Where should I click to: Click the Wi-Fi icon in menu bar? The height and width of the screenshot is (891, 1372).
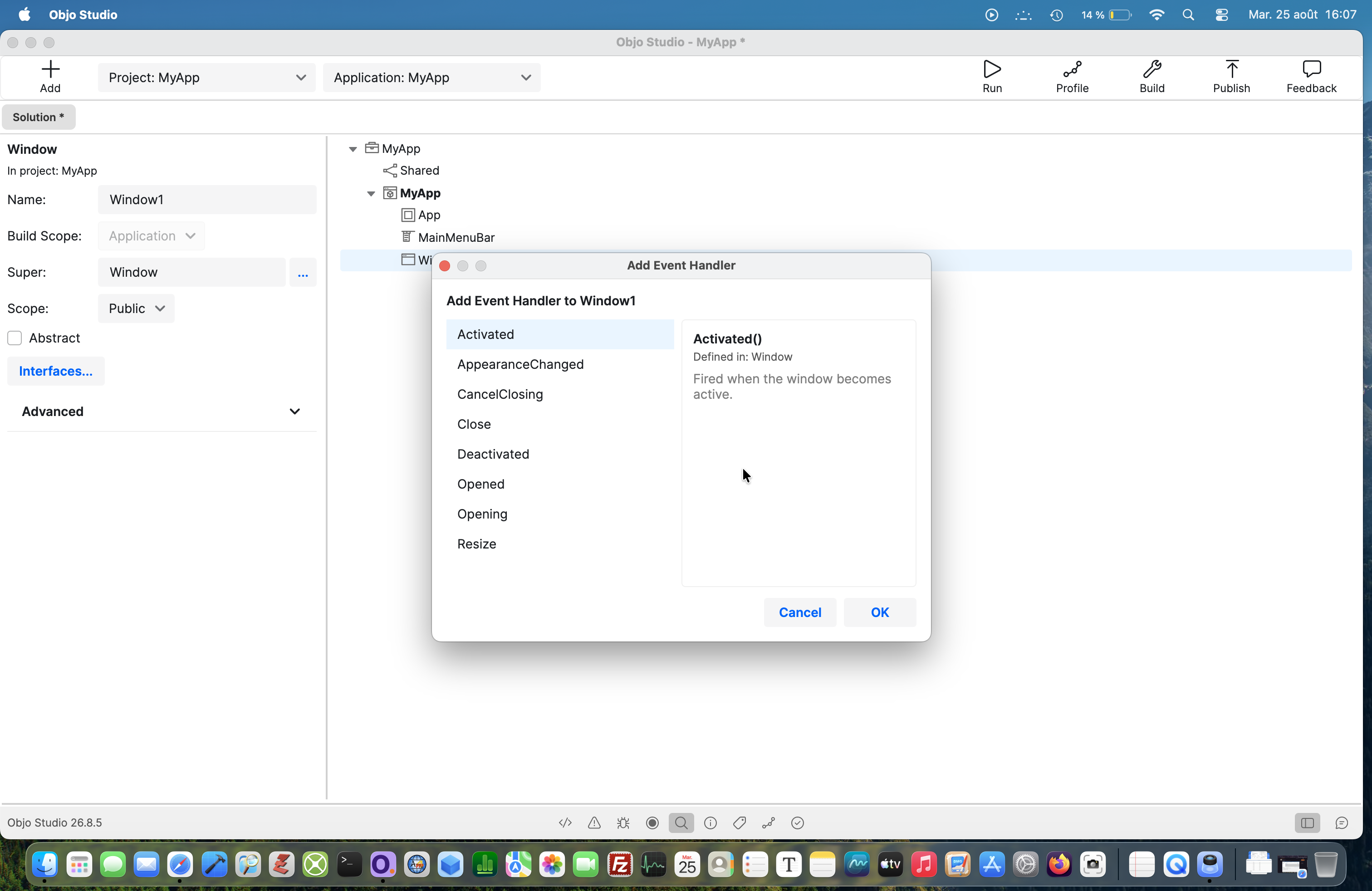pyautogui.click(x=1156, y=15)
